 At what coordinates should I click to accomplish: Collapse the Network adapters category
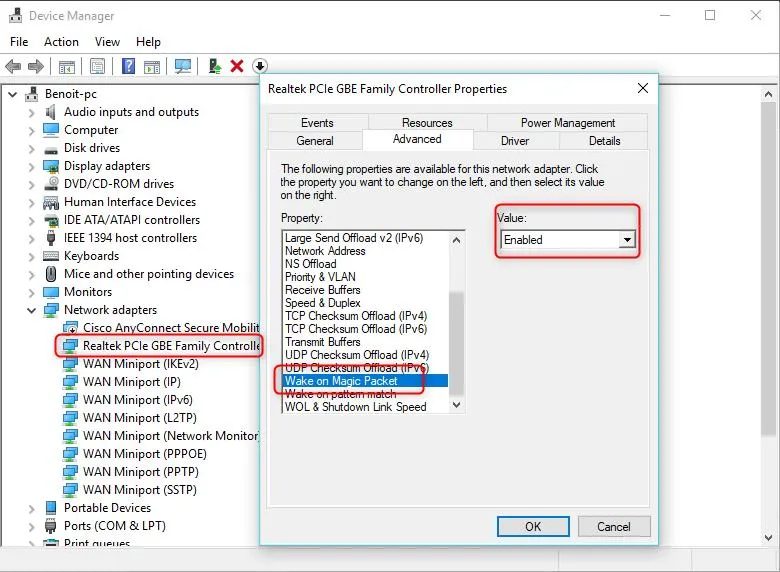[x=31, y=310]
